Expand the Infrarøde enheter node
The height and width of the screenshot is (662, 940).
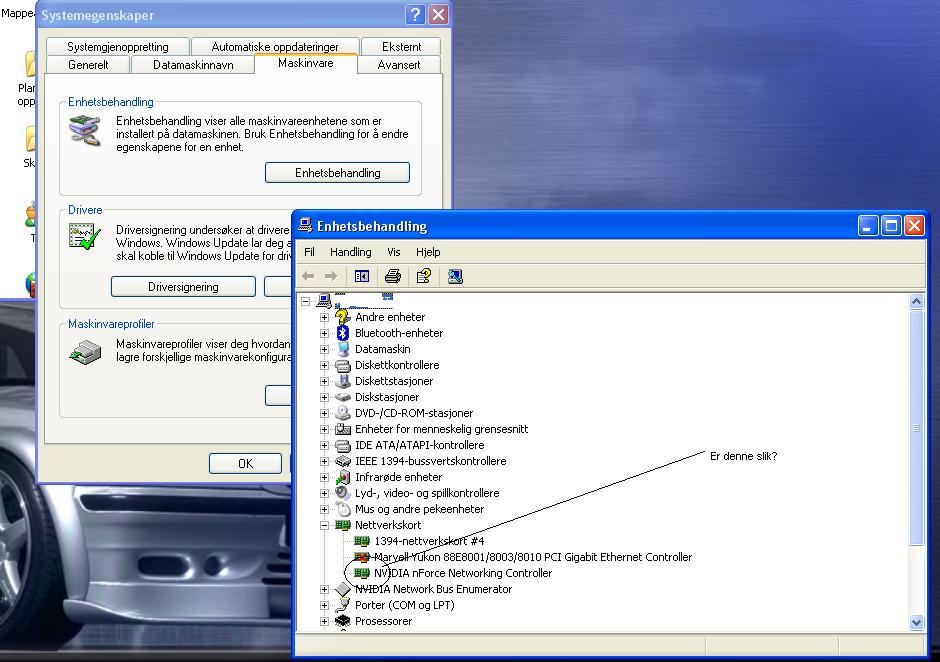(x=324, y=477)
